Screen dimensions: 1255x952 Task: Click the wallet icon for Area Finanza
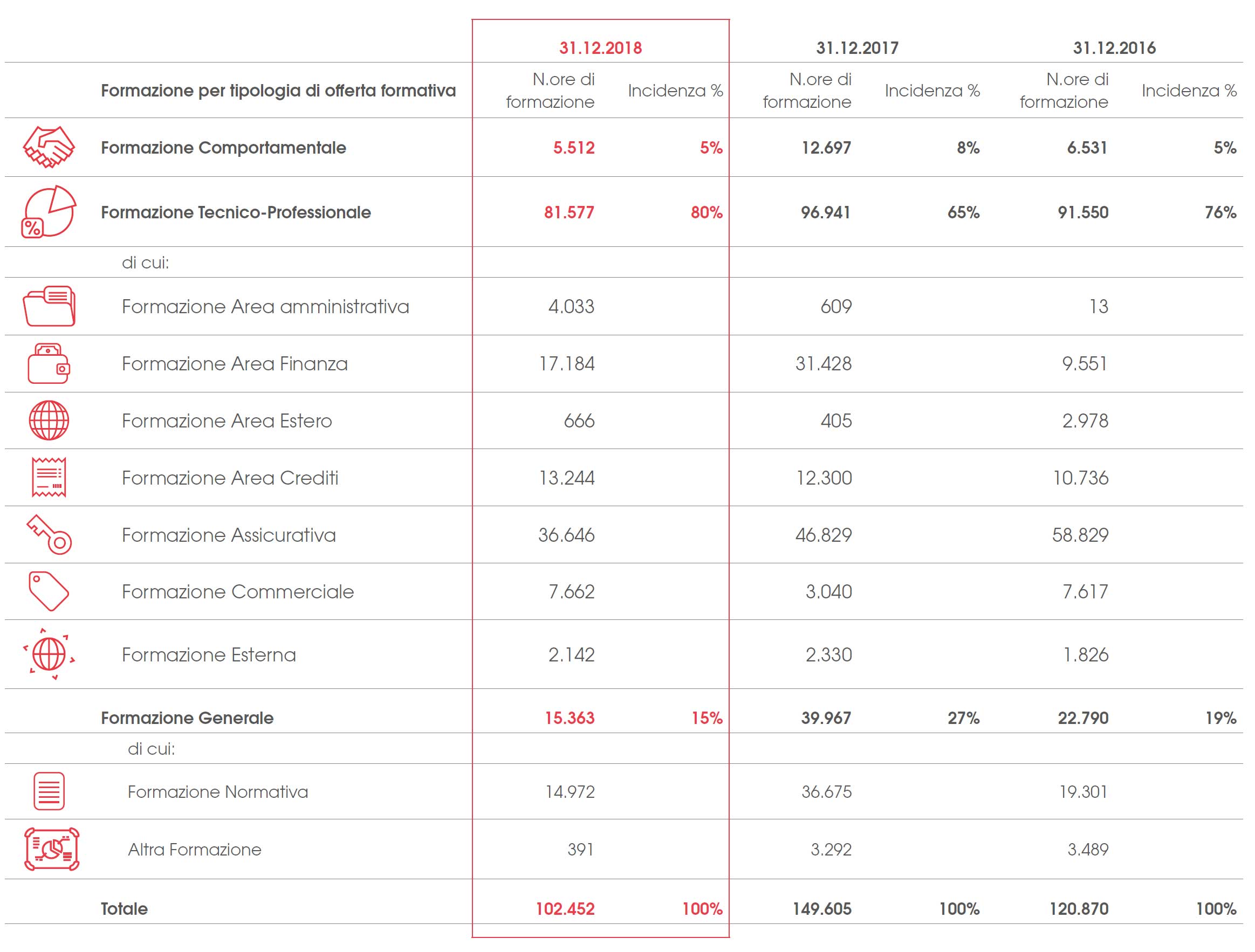(49, 363)
